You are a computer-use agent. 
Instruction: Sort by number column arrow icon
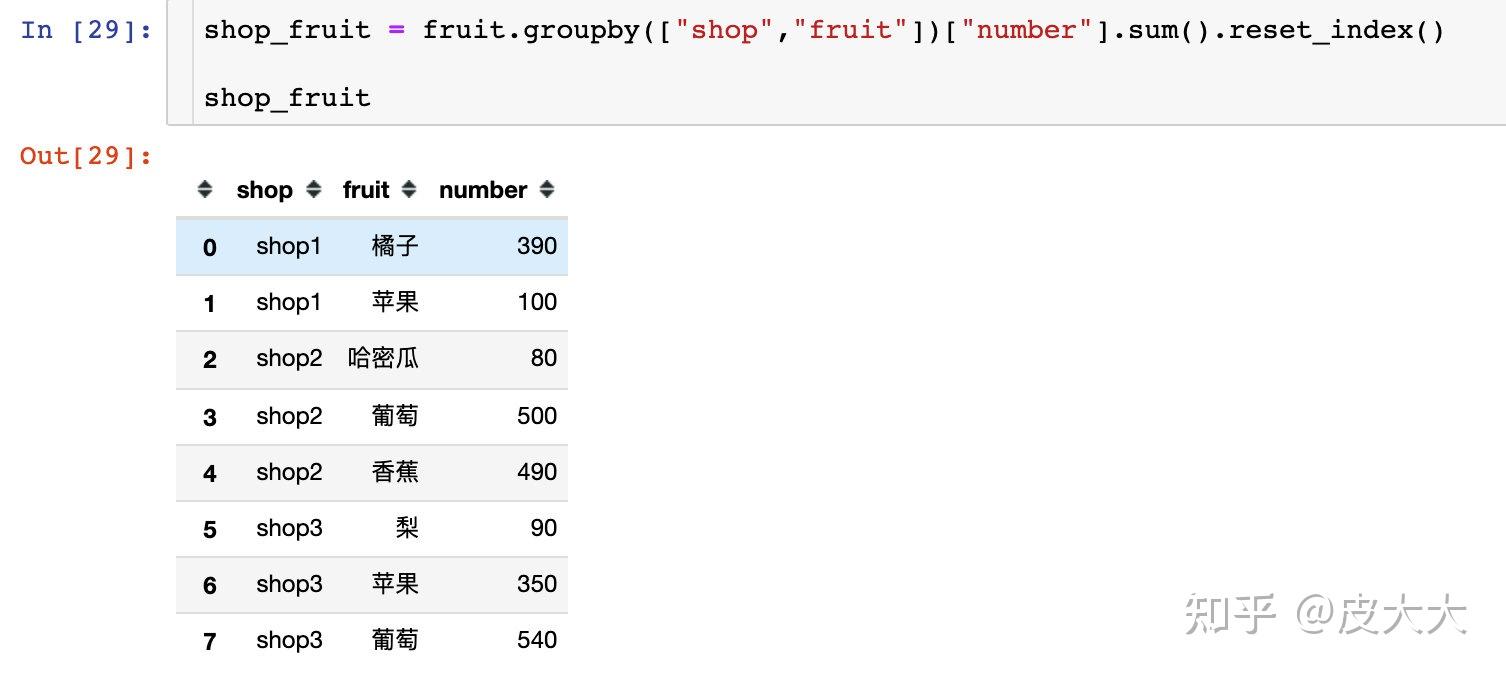pyautogui.click(x=546, y=189)
